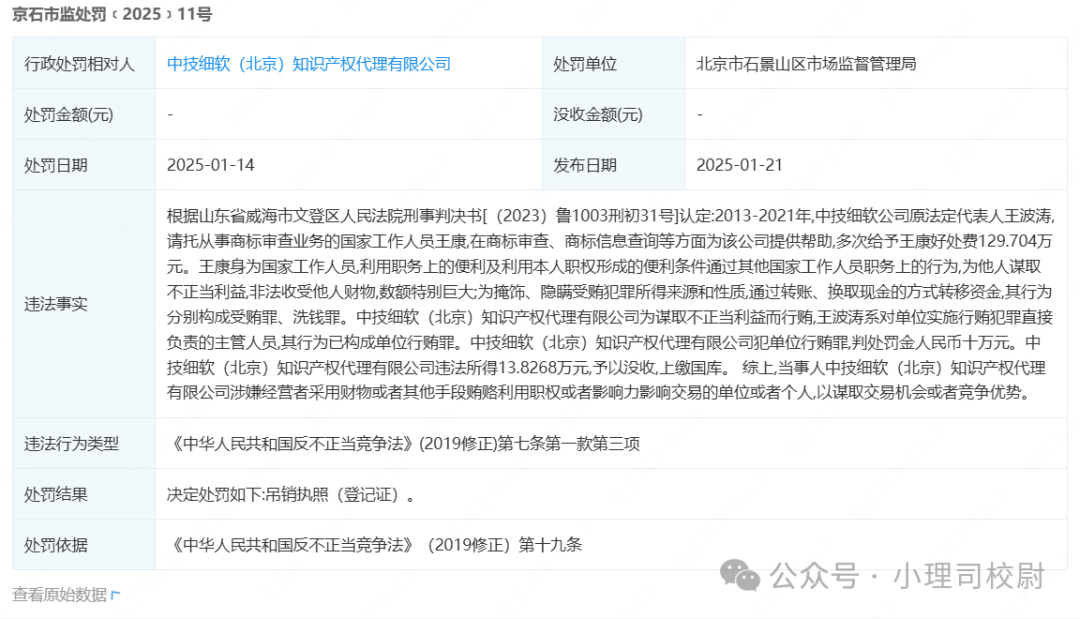The height and width of the screenshot is (619, 1080).
Task: Select 北京市石景山区市场监督管理局 text
Action: coord(806,64)
